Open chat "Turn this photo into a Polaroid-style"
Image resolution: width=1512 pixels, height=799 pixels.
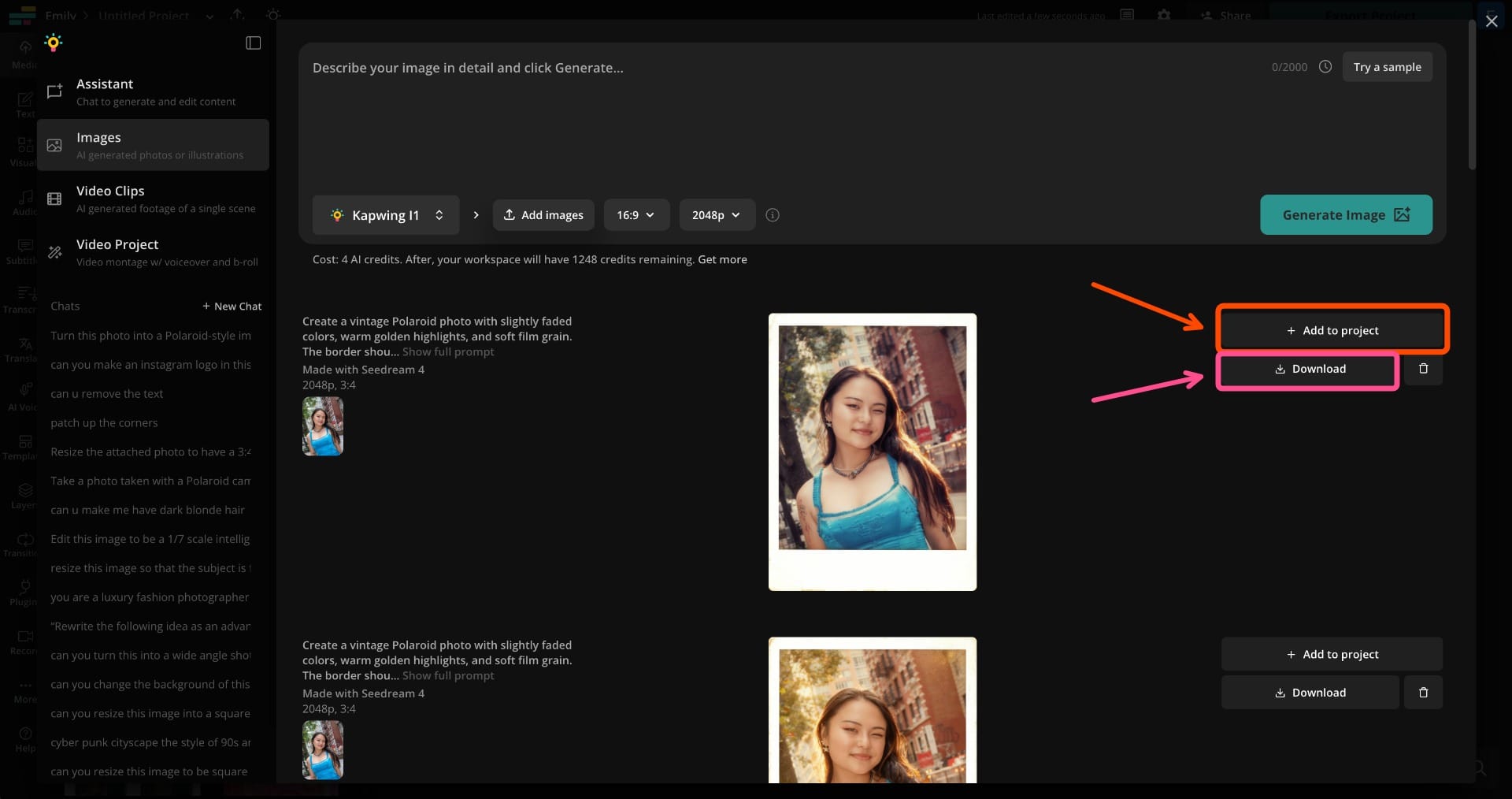[x=151, y=336]
